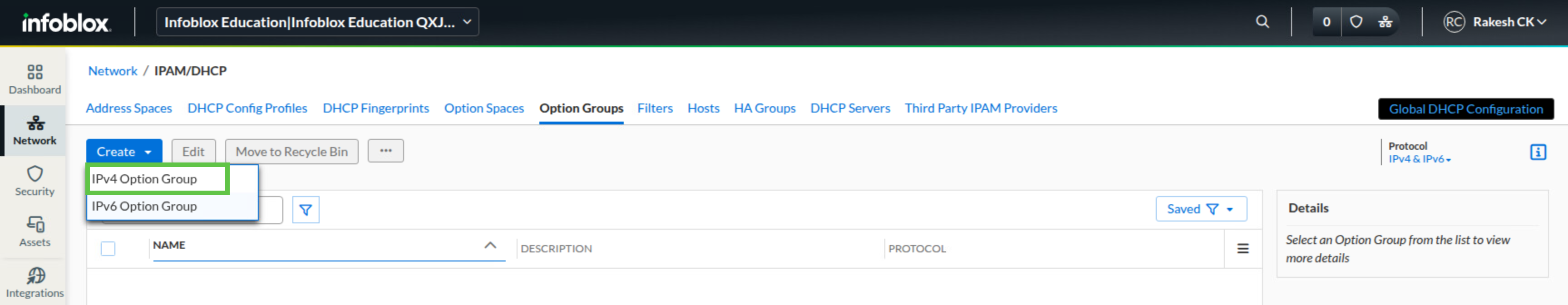Select the Option Groups tab
This screenshot has height=305, width=1568.
click(582, 108)
